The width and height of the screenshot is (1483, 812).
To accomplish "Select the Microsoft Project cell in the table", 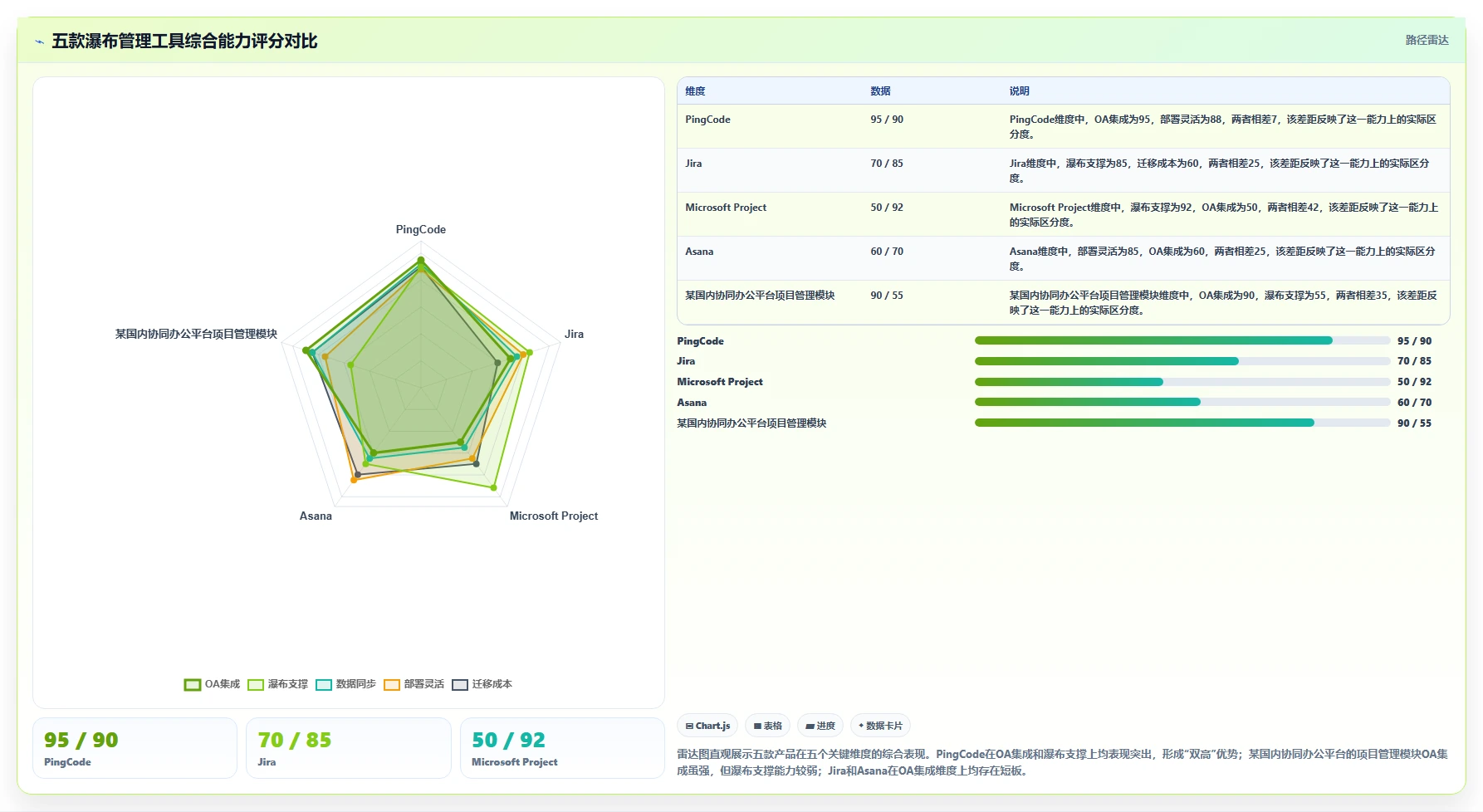I will click(x=770, y=214).
